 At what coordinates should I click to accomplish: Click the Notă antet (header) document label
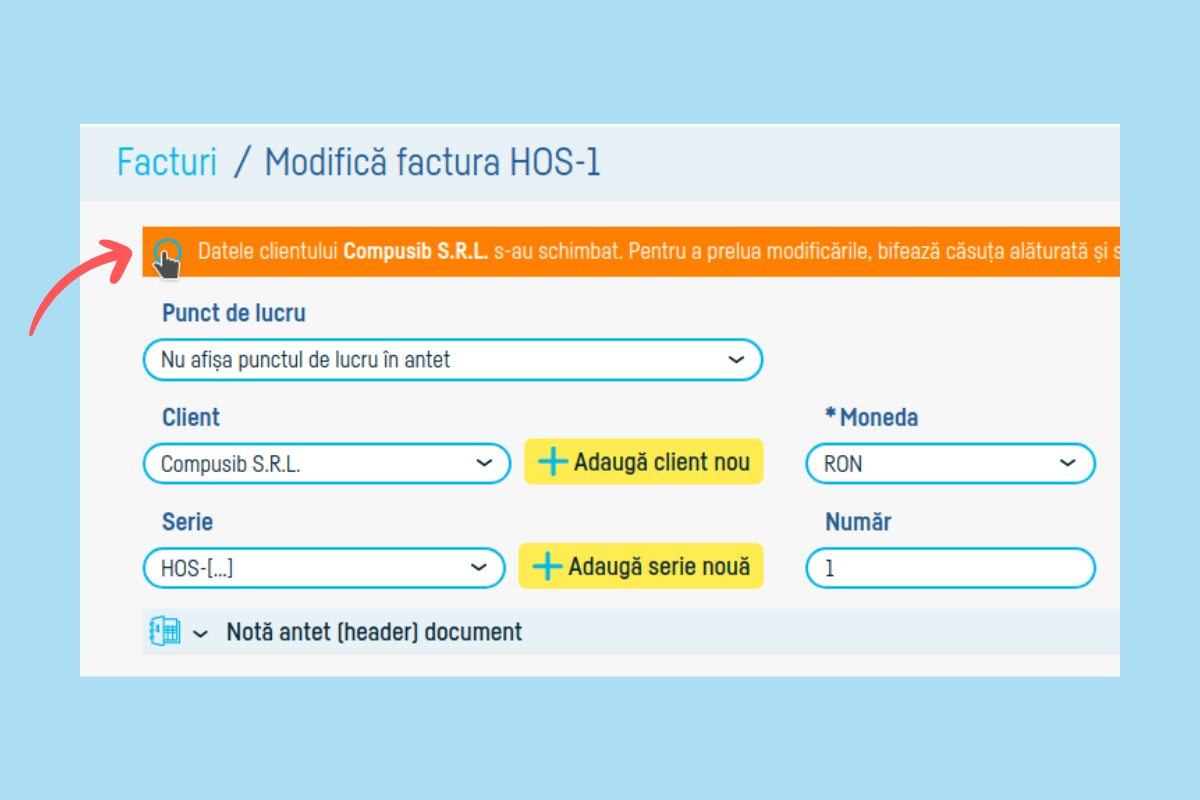pyautogui.click(x=374, y=632)
